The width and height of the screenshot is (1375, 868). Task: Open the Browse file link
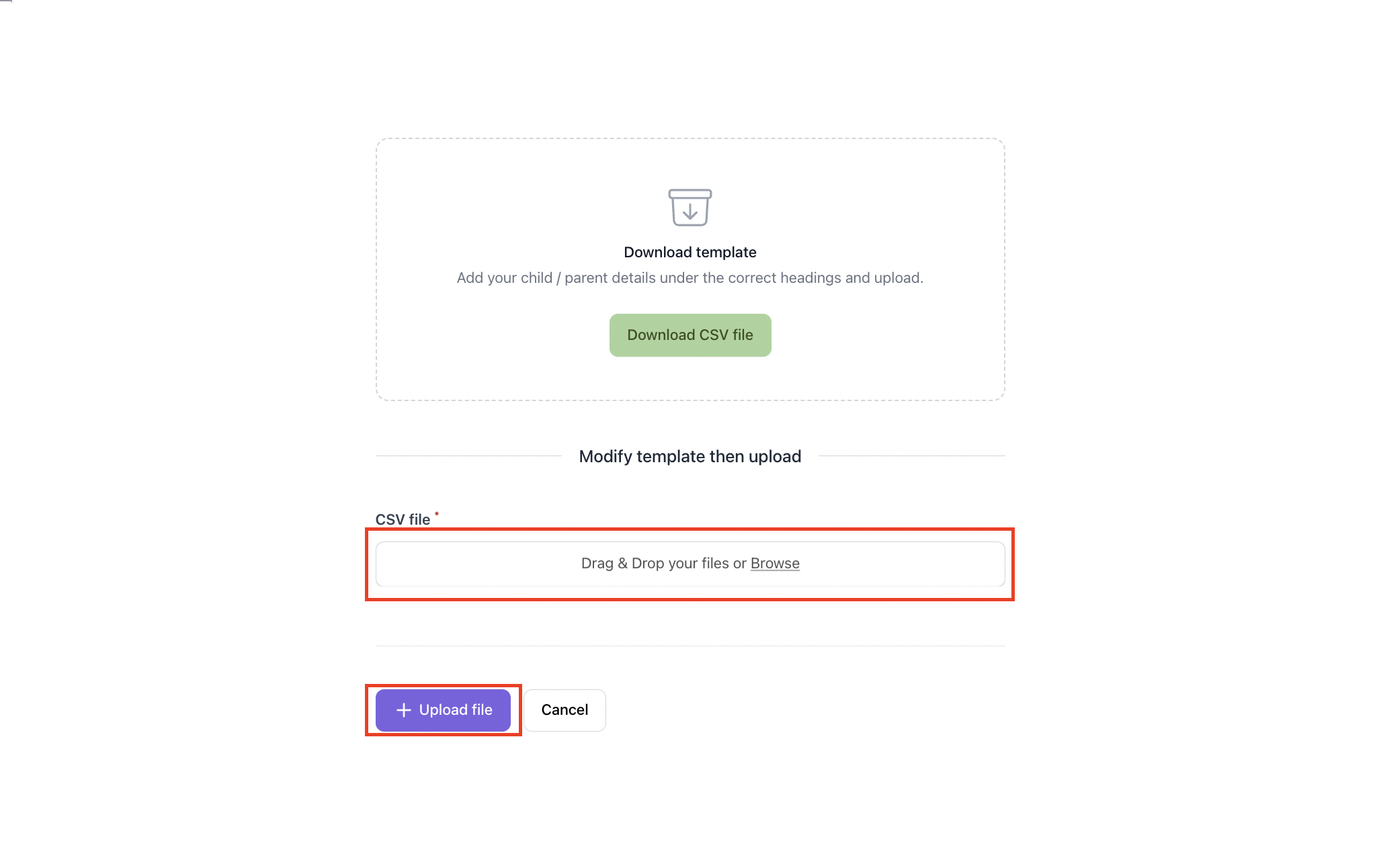(x=775, y=564)
